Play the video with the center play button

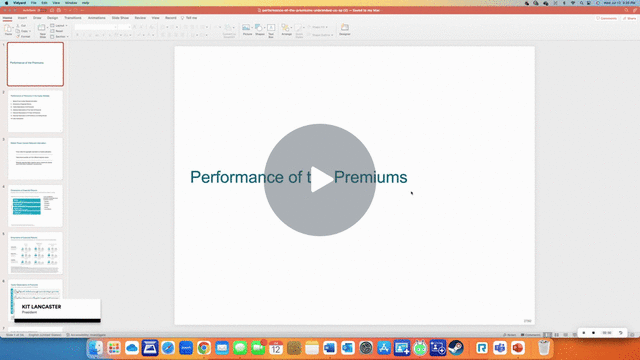(320, 180)
